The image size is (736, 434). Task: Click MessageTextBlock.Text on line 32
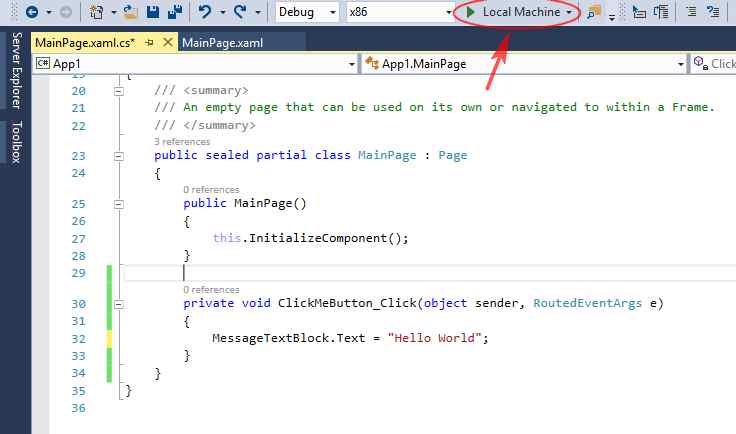pos(289,338)
